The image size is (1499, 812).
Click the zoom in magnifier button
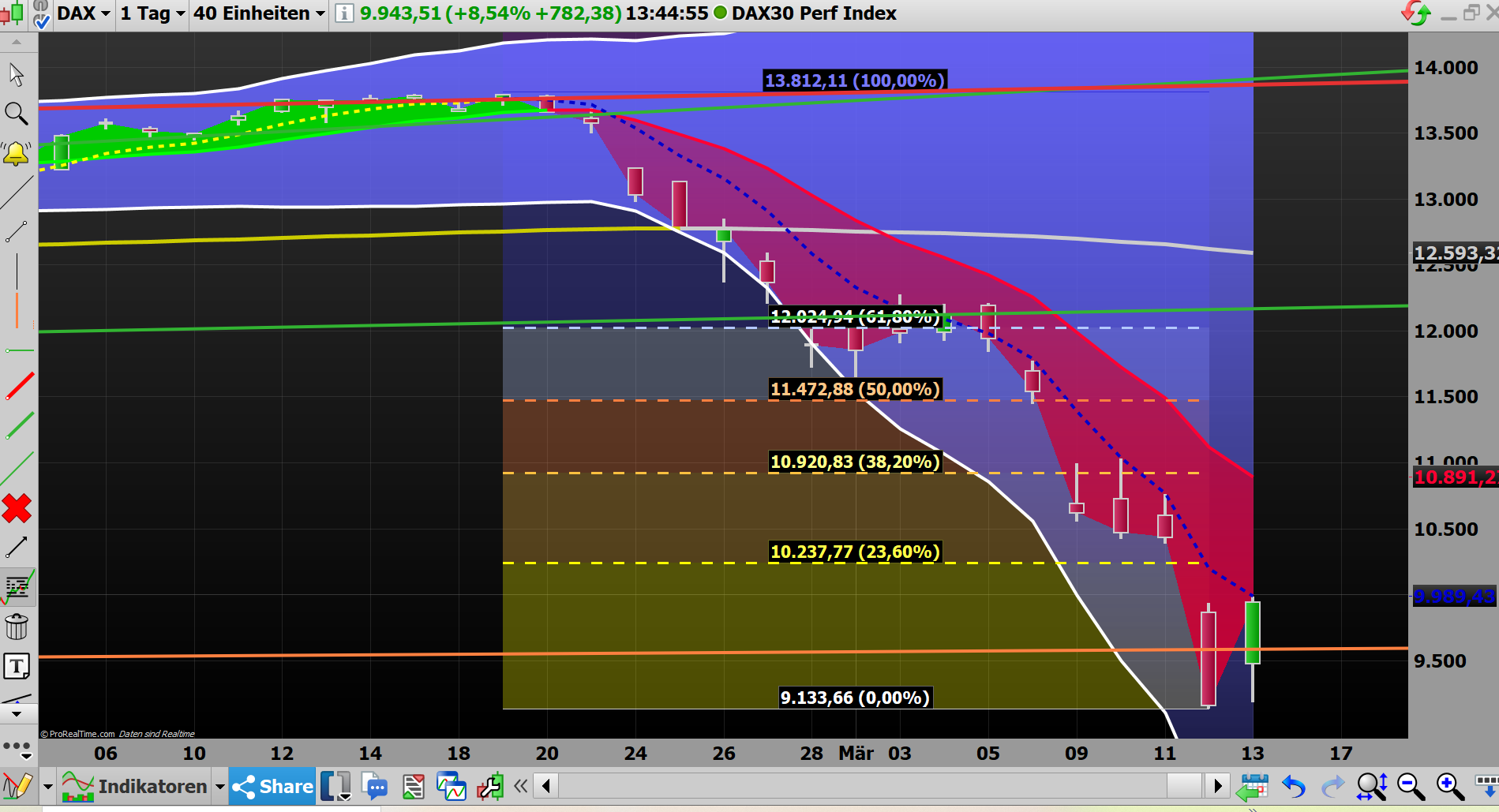pos(1448,785)
